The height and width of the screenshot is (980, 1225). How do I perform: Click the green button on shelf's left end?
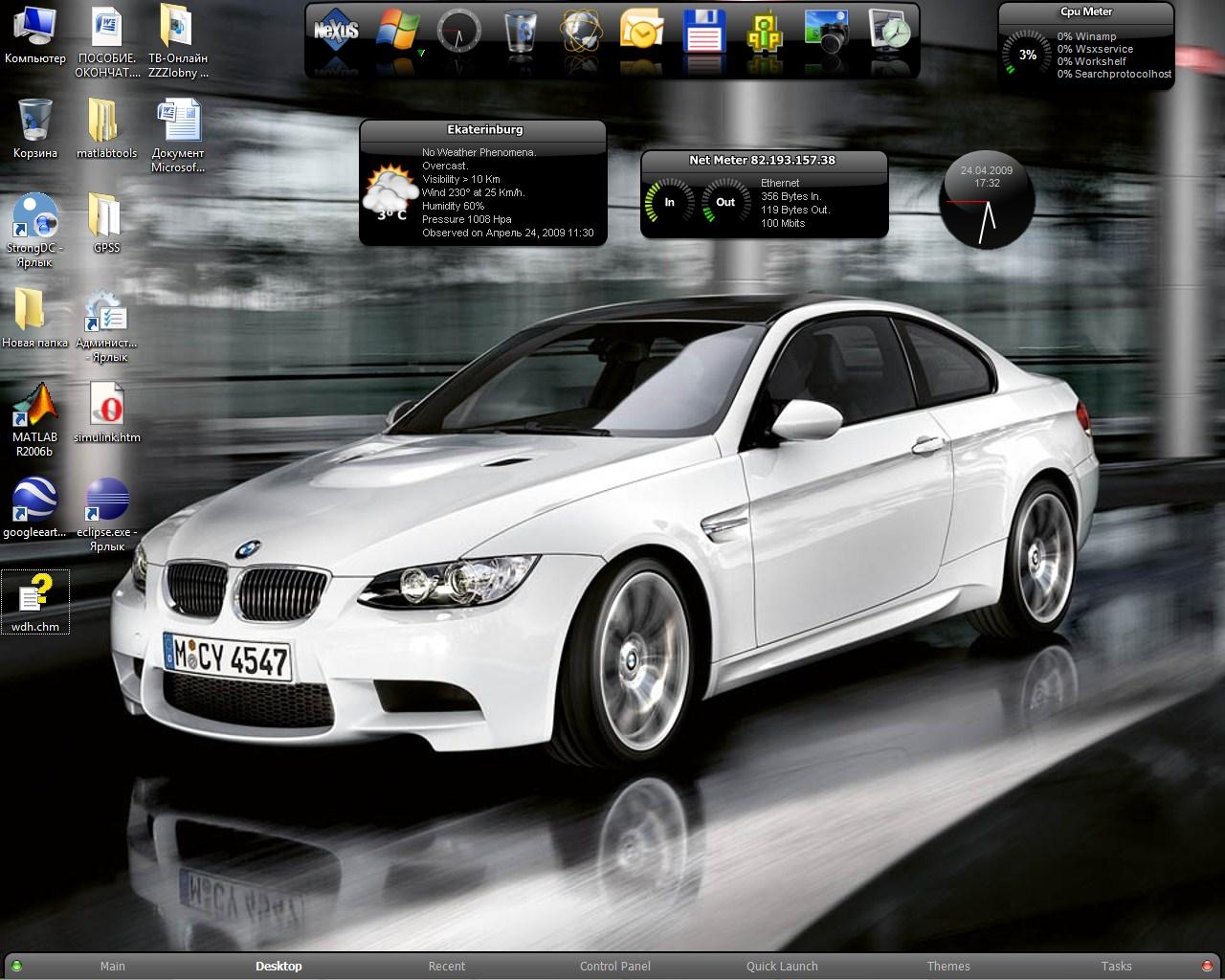point(16,966)
